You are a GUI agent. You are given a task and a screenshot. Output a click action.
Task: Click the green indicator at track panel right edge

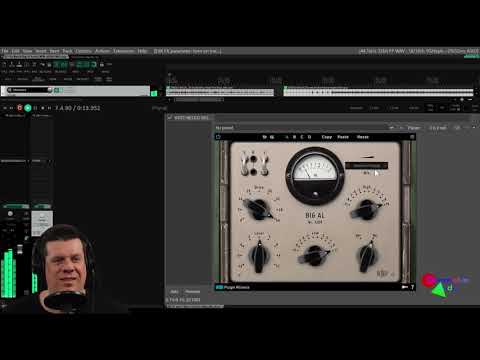pos(154,94)
